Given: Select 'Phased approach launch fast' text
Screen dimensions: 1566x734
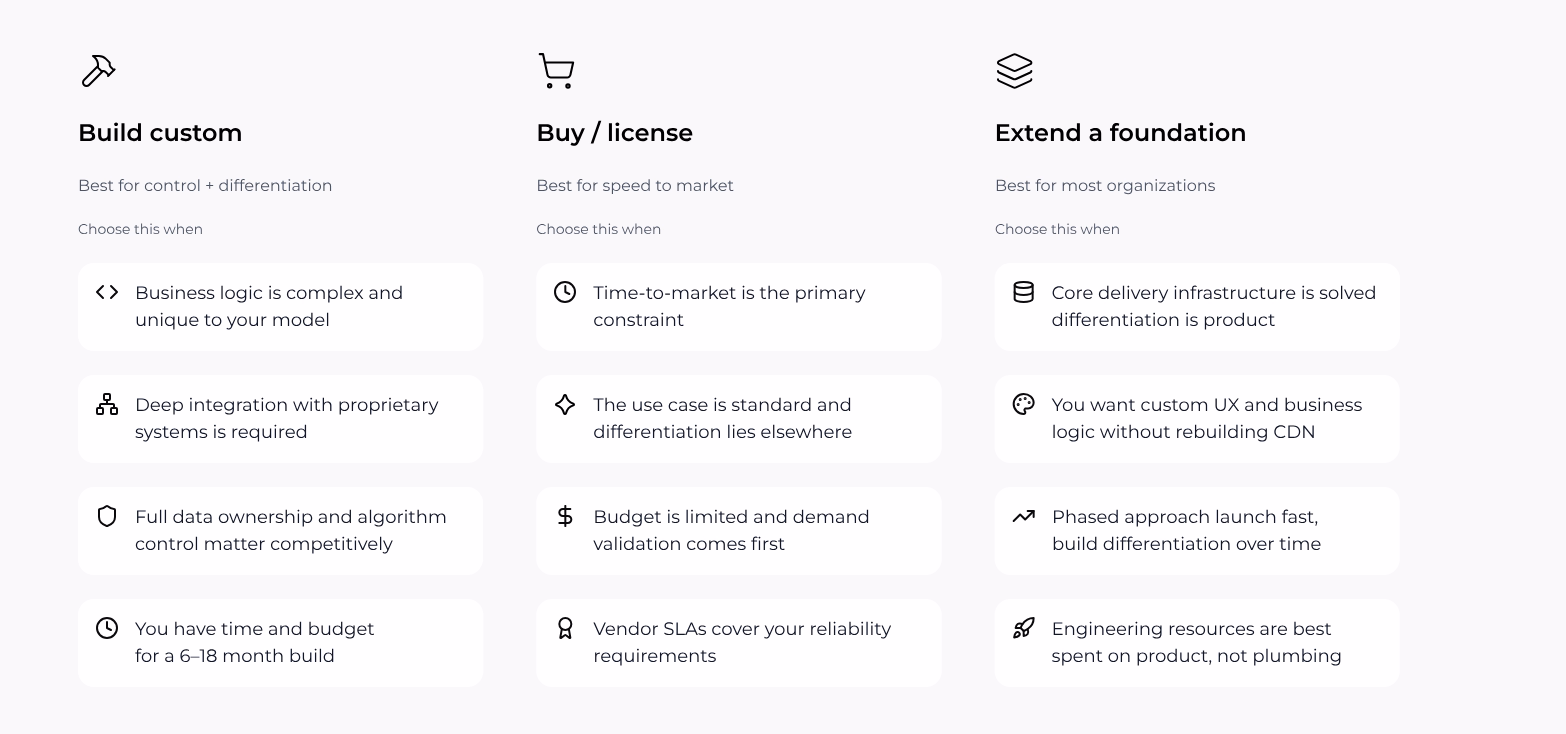Looking at the screenshot, I should [x=1185, y=517].
